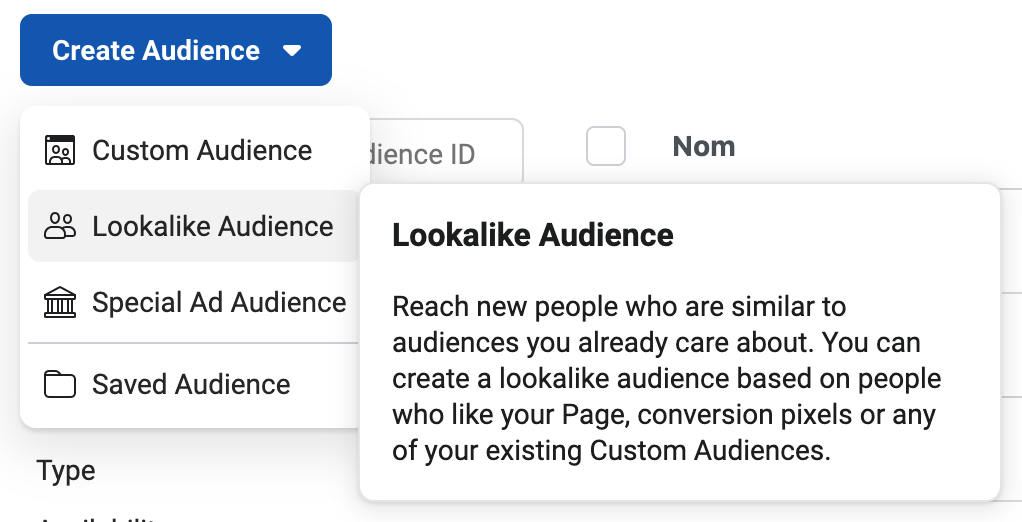Viewport: 1022px width, 522px height.
Task: Click the Saved Audience folder icon
Action: coord(60,385)
